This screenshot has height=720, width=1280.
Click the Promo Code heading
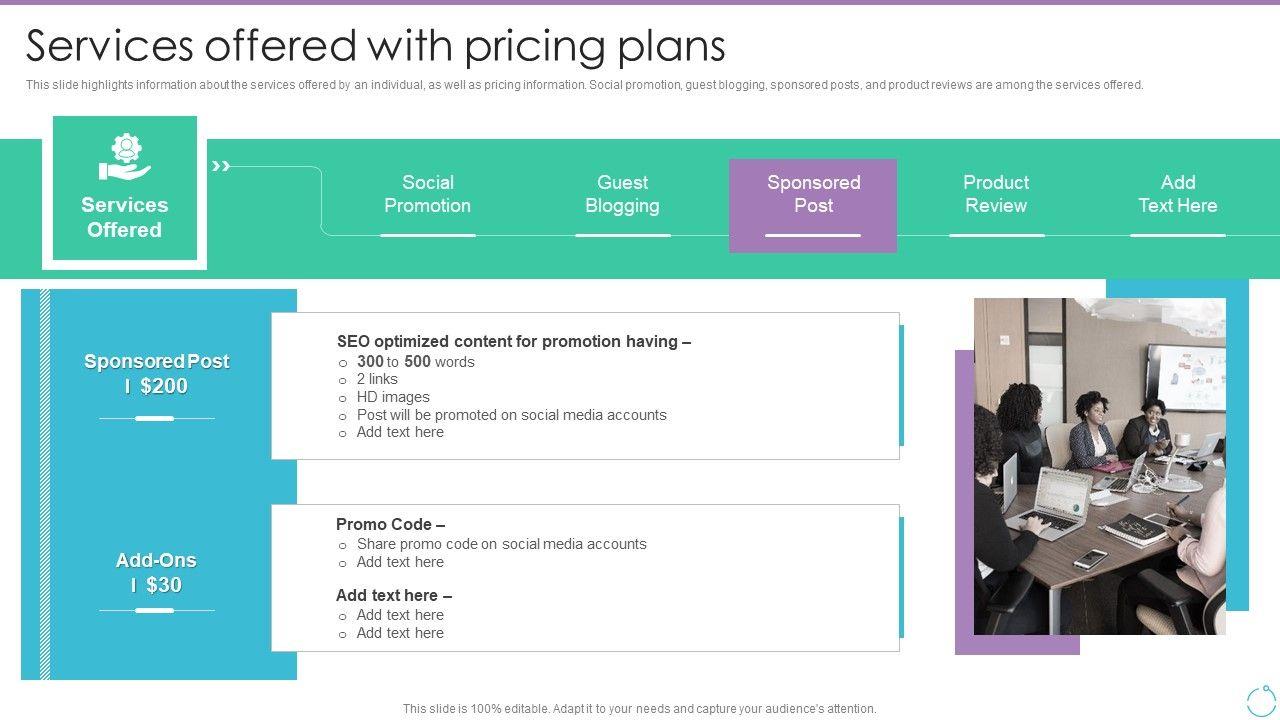click(x=390, y=524)
